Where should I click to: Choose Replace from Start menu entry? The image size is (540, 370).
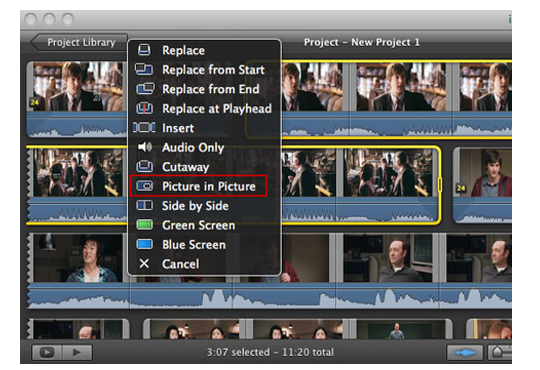click(x=205, y=70)
